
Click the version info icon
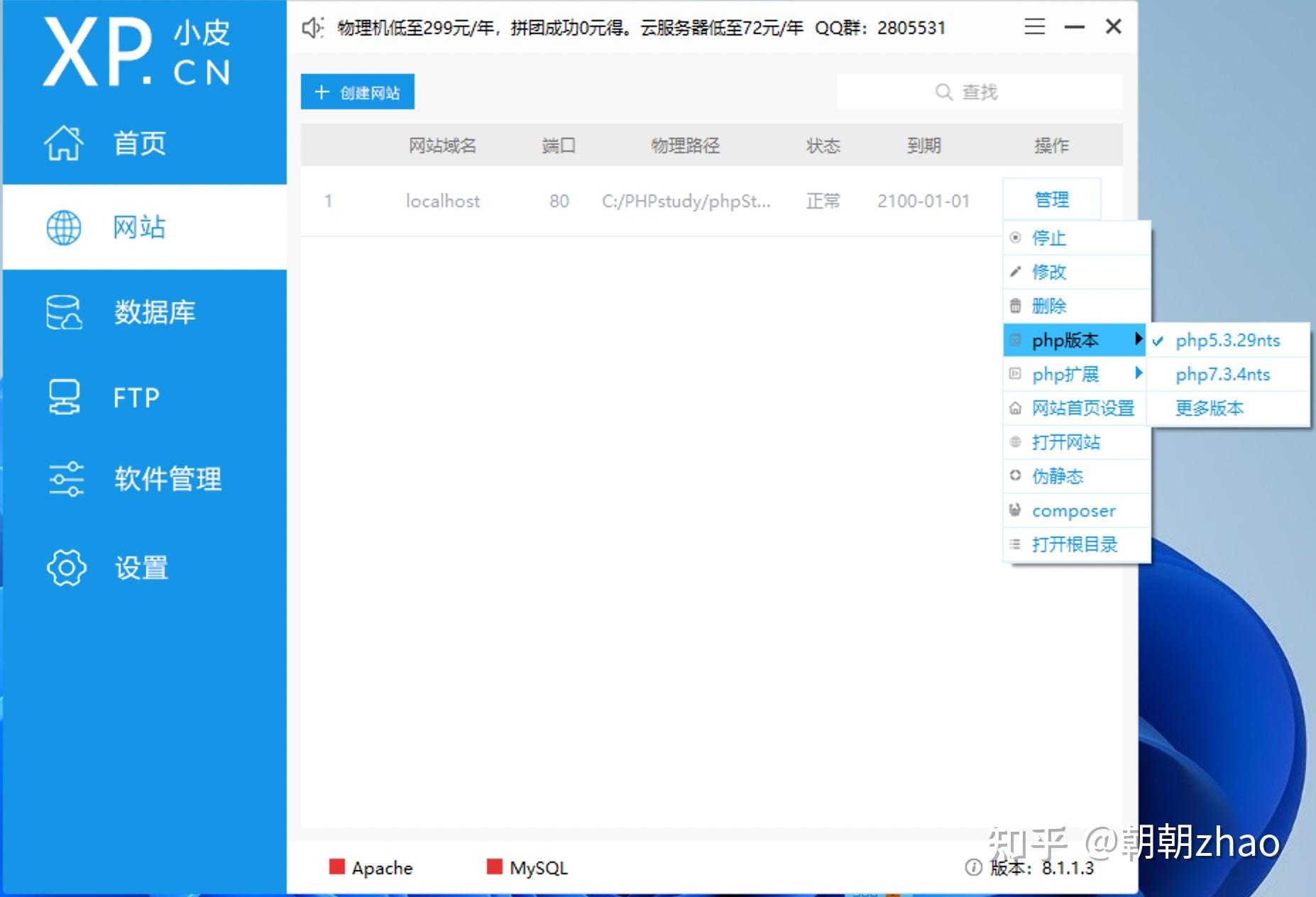[974, 867]
